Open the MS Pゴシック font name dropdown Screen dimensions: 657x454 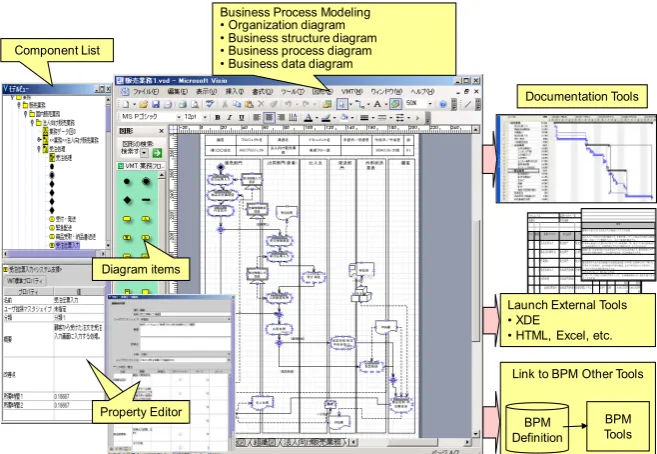pos(179,117)
